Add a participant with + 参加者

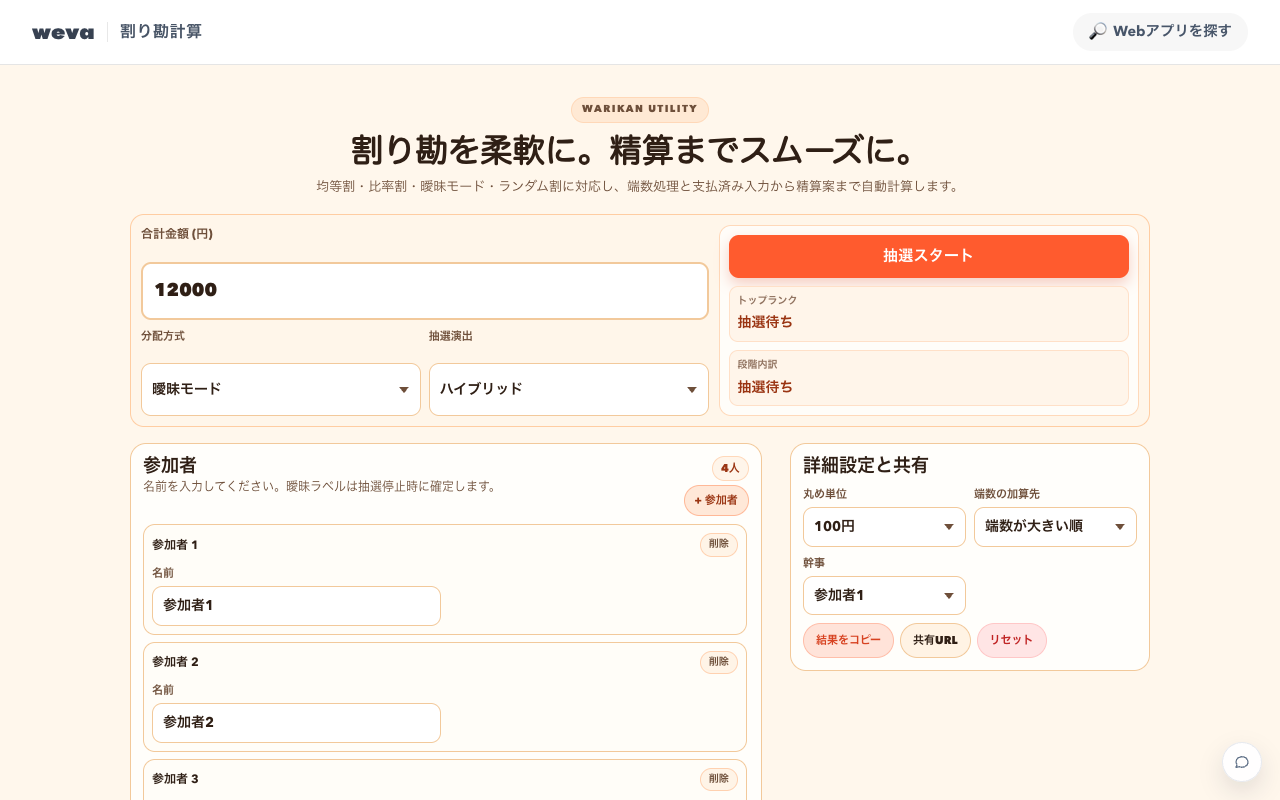tap(716, 500)
